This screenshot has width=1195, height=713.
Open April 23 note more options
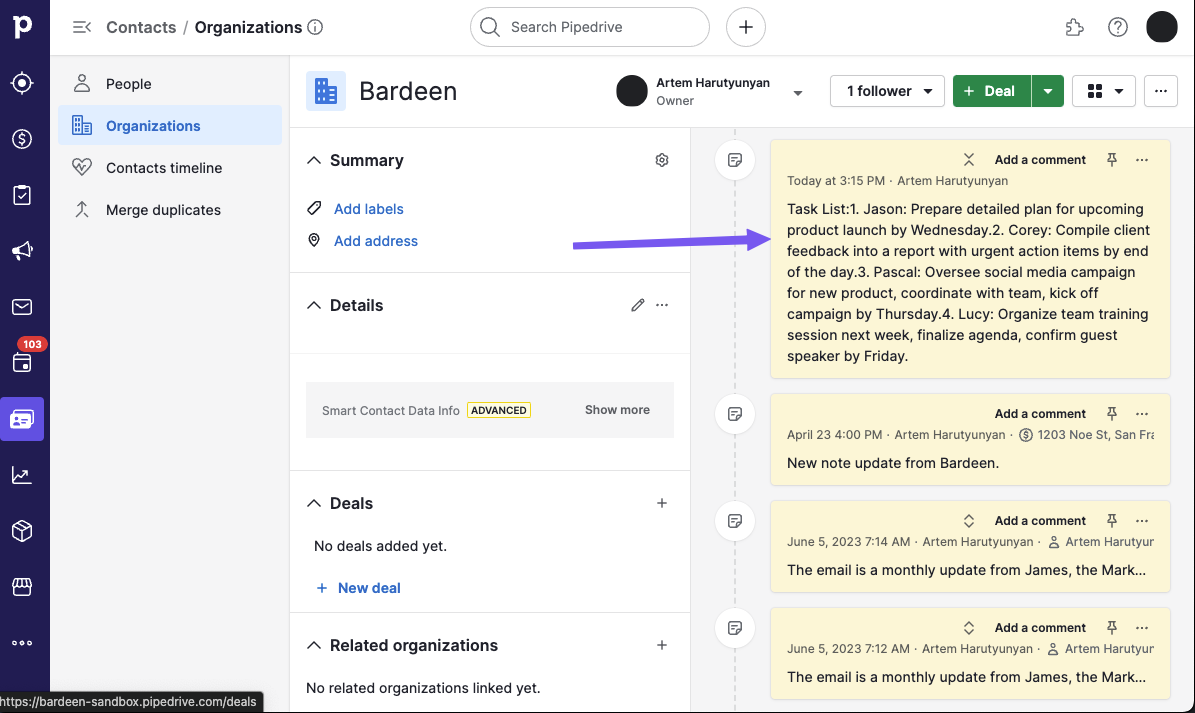tap(1142, 414)
